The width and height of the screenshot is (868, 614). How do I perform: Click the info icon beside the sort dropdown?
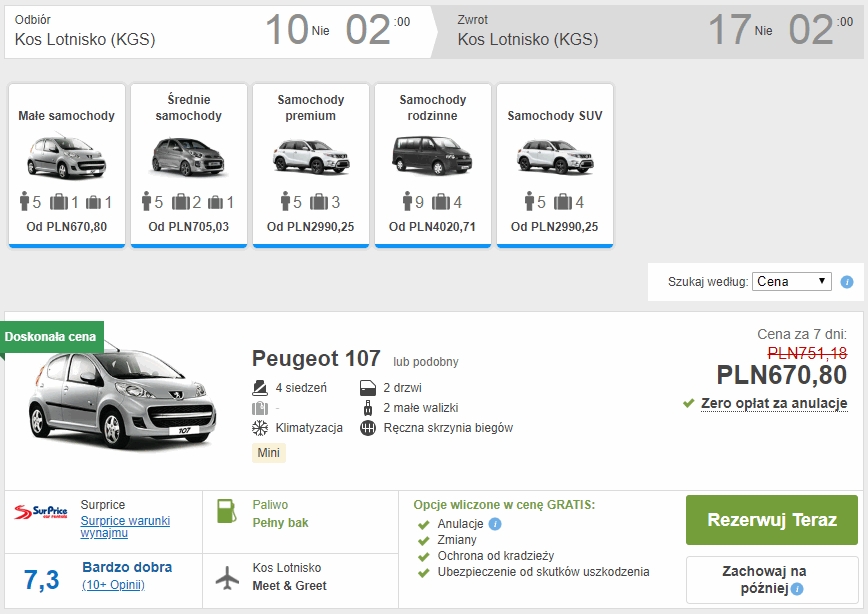pyautogui.click(x=847, y=282)
